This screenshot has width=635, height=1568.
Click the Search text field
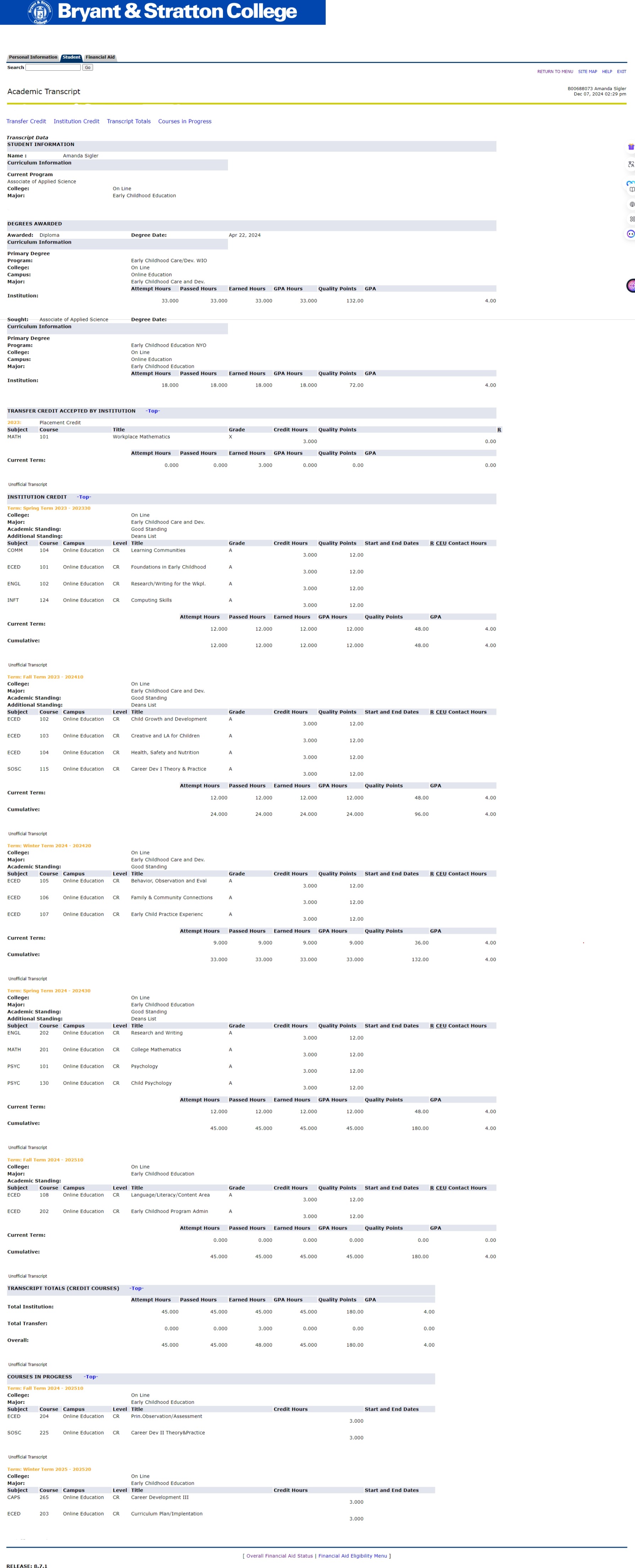point(53,67)
